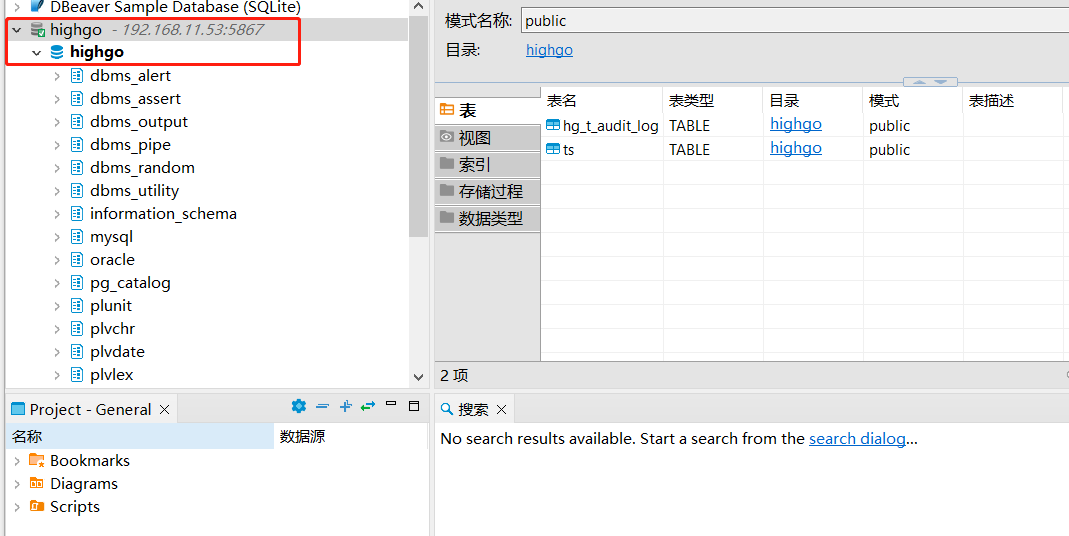Sort by the 表名 column header
Image resolution: width=1069 pixels, height=536 pixels.
(602, 100)
